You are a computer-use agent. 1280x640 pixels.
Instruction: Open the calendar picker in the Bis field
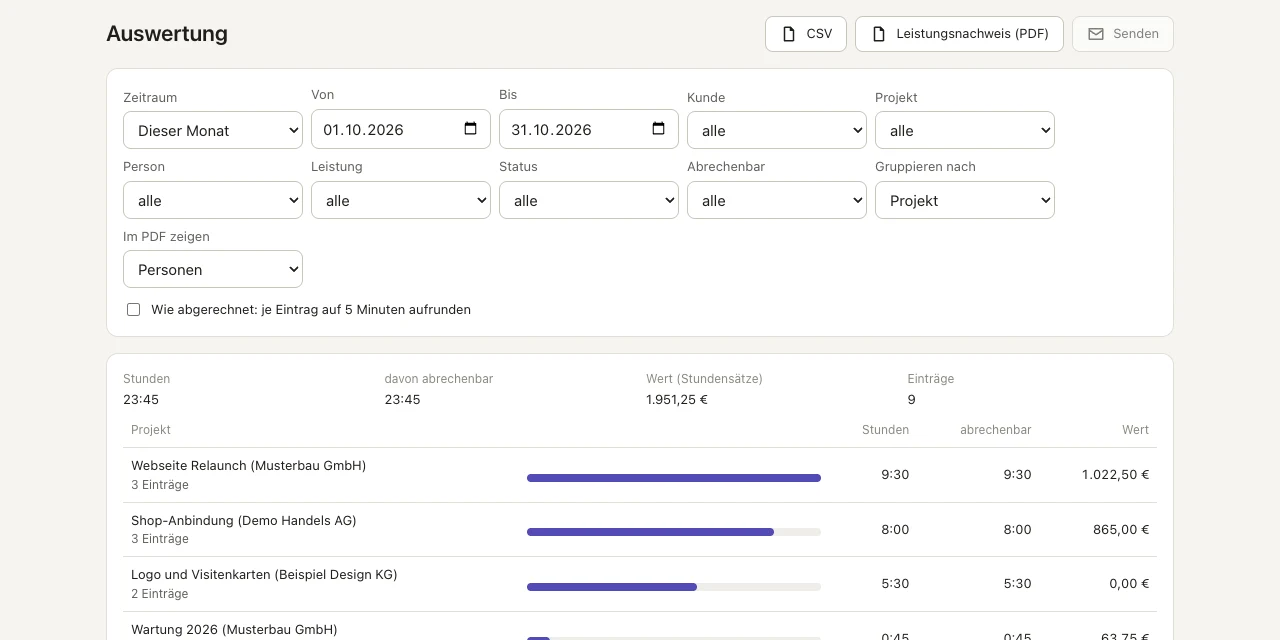659,129
